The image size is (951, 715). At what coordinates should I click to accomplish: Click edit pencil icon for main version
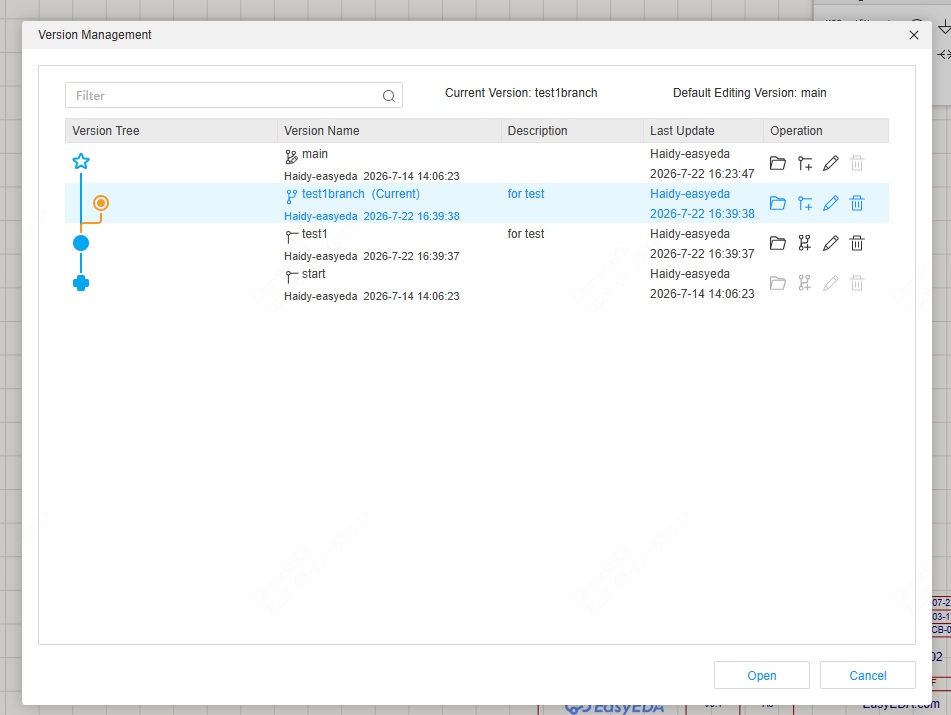[831, 163]
